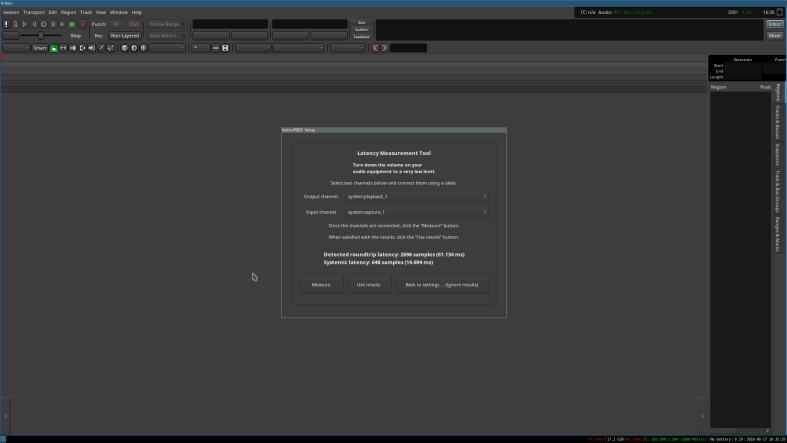Viewport: 787px width, 443px height.
Task: Open the Session menu
Action: point(10,12)
